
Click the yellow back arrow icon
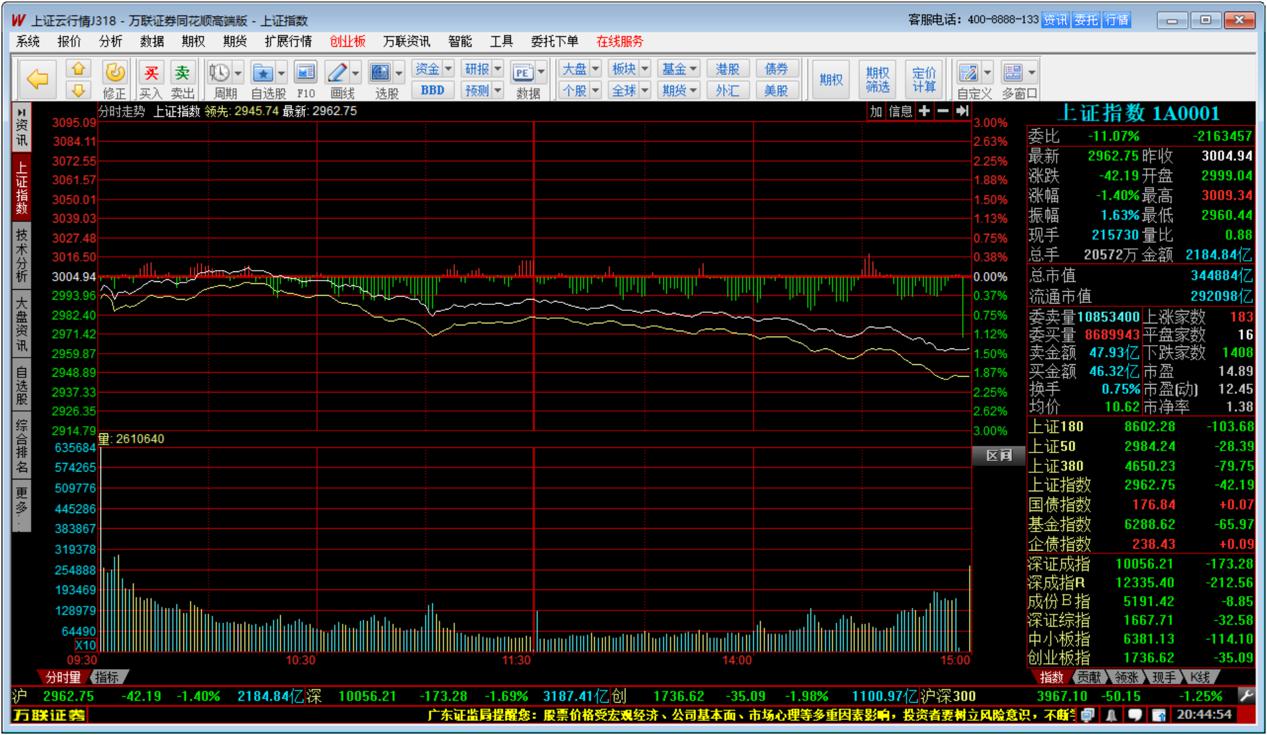click(x=38, y=79)
